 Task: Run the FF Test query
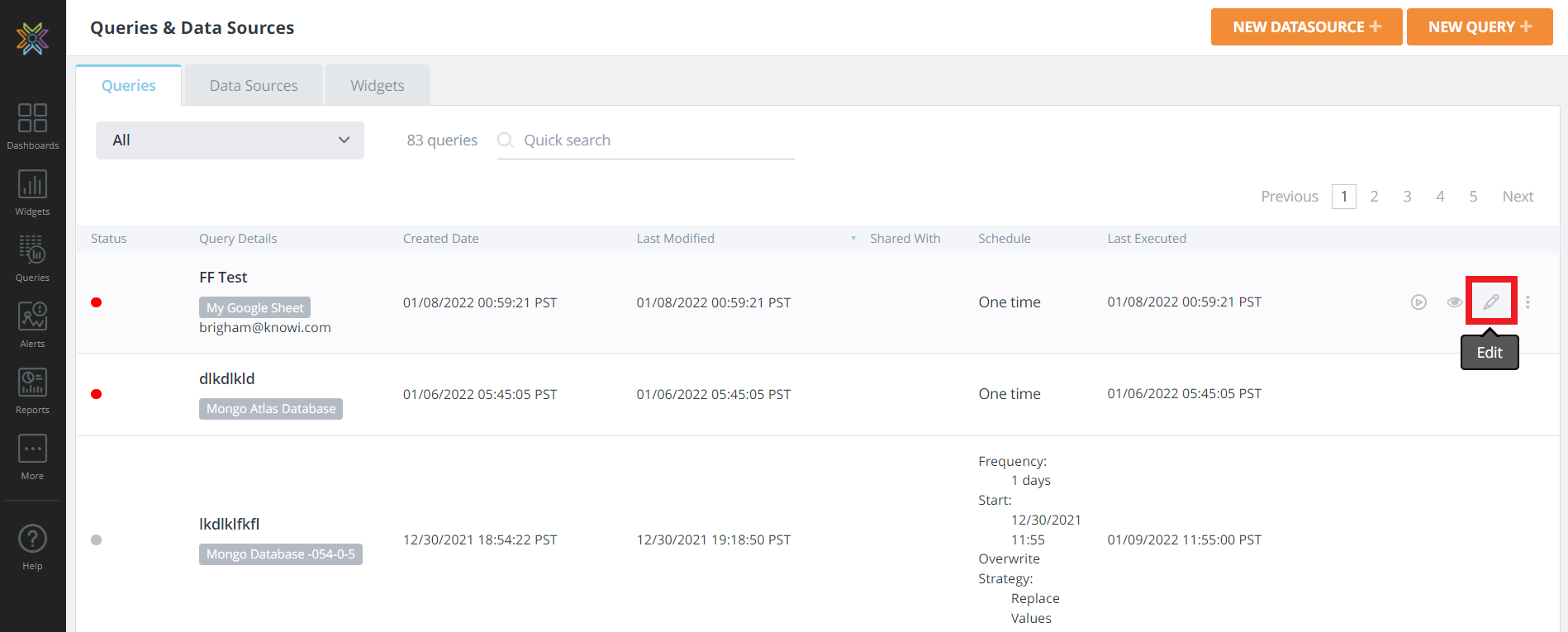tap(1418, 302)
